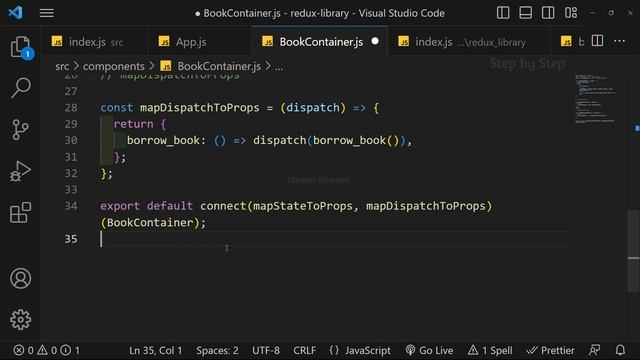Change indentation via Spaces: 2
Viewport: 640px width, 360px height.
217,350
